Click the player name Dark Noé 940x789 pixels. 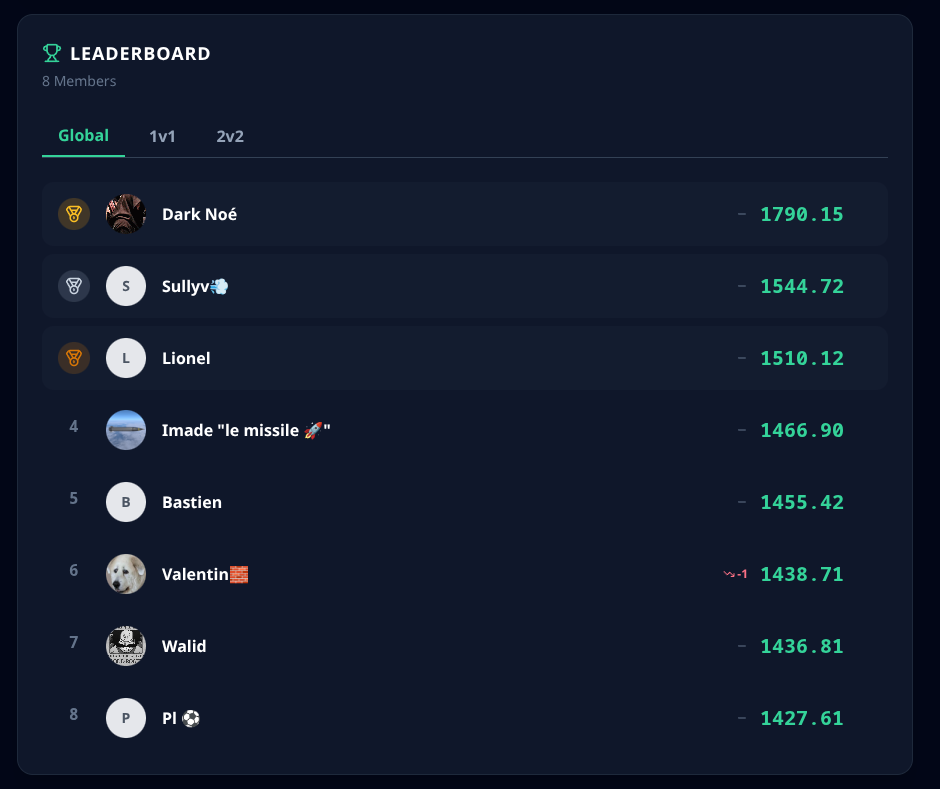pyautogui.click(x=199, y=214)
